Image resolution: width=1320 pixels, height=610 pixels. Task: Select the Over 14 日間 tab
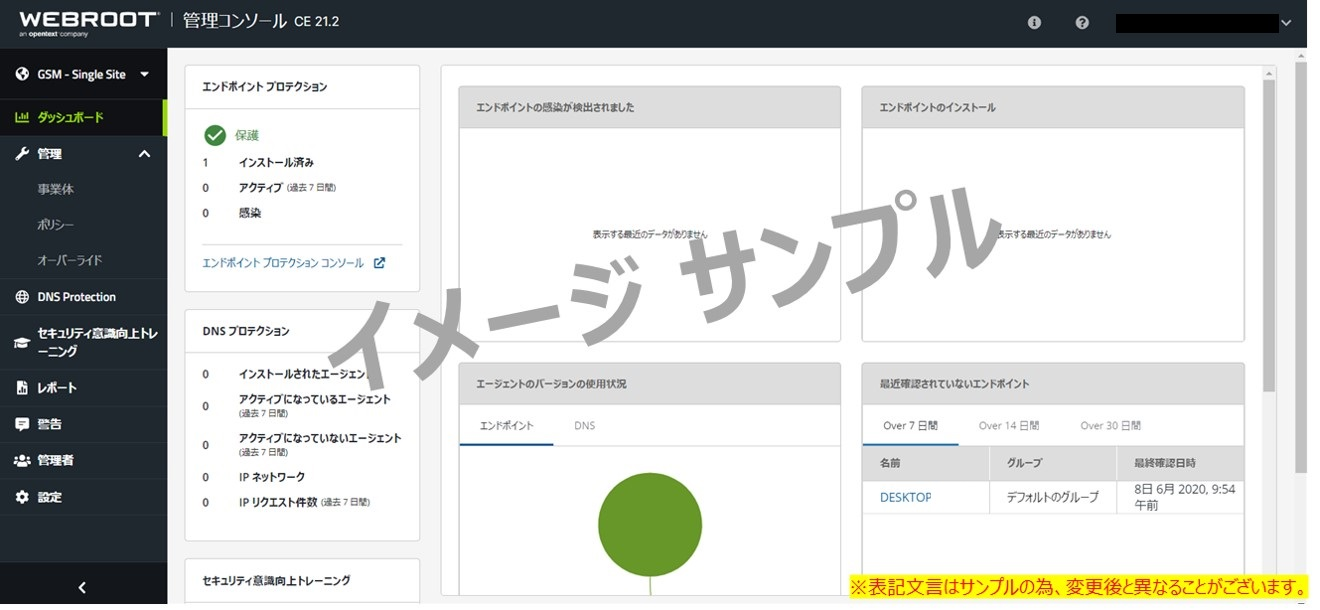coord(1009,426)
